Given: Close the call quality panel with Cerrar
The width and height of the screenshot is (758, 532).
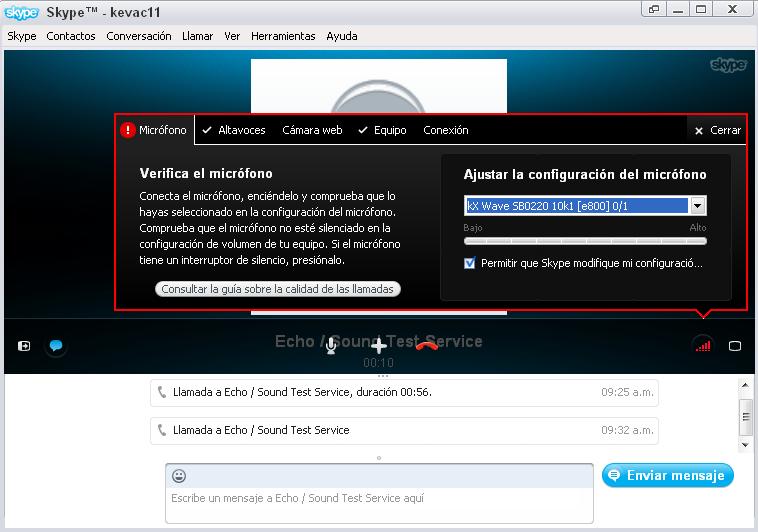Looking at the screenshot, I should 718,130.
